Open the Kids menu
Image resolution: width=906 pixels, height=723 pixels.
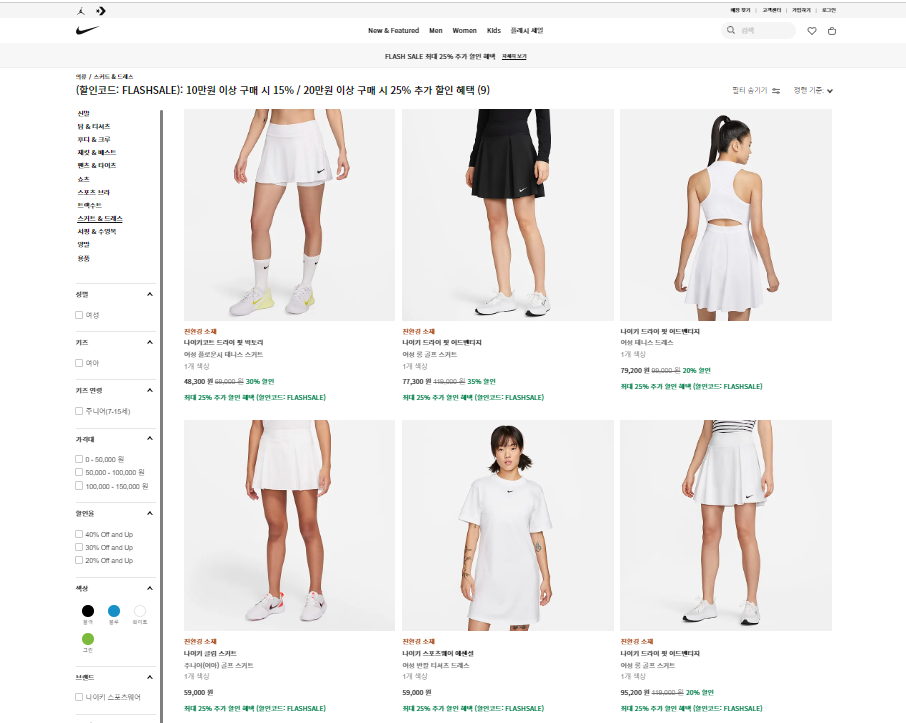tap(494, 31)
